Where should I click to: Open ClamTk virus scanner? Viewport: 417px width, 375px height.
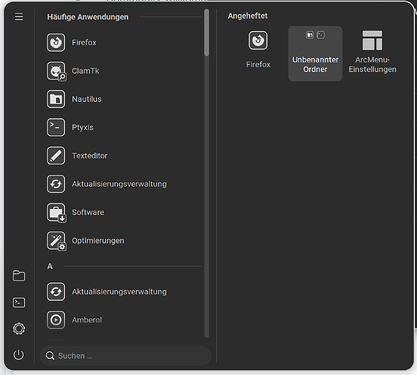point(122,71)
